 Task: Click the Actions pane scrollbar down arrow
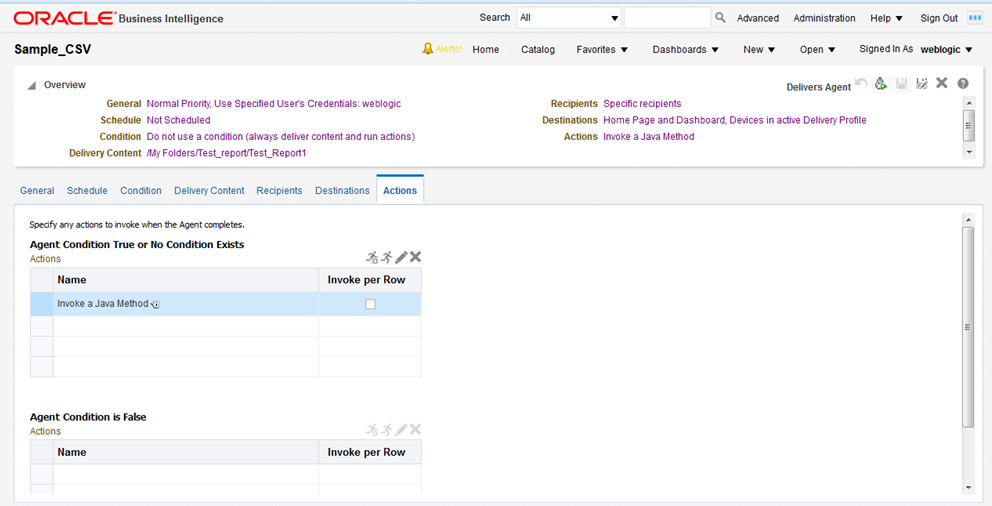click(x=968, y=488)
